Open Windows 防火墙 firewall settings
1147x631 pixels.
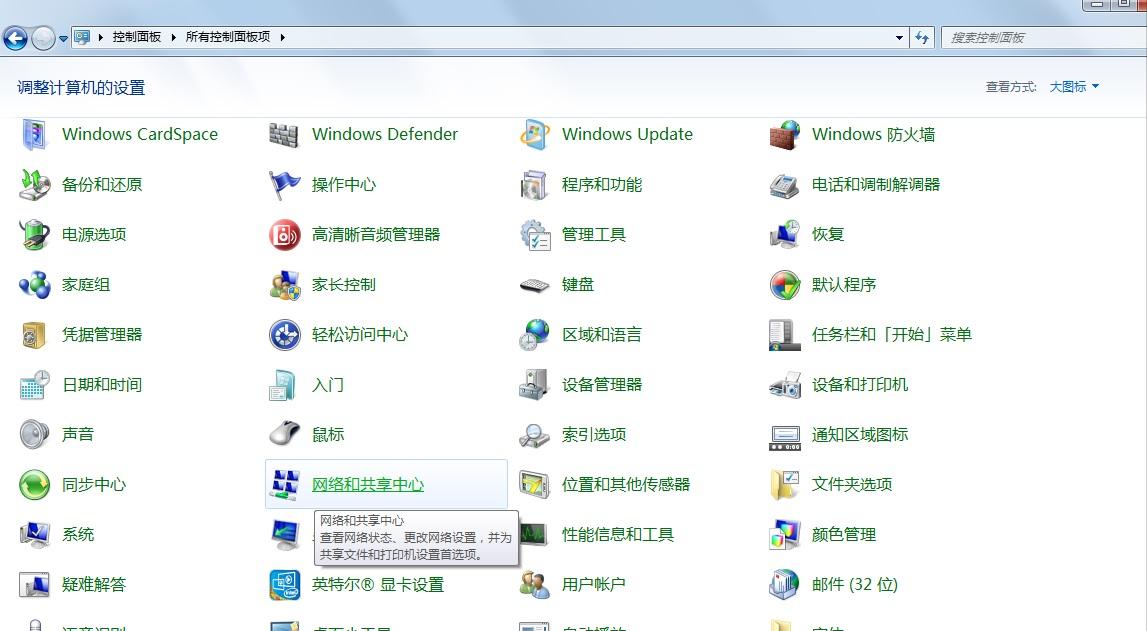pos(877,134)
